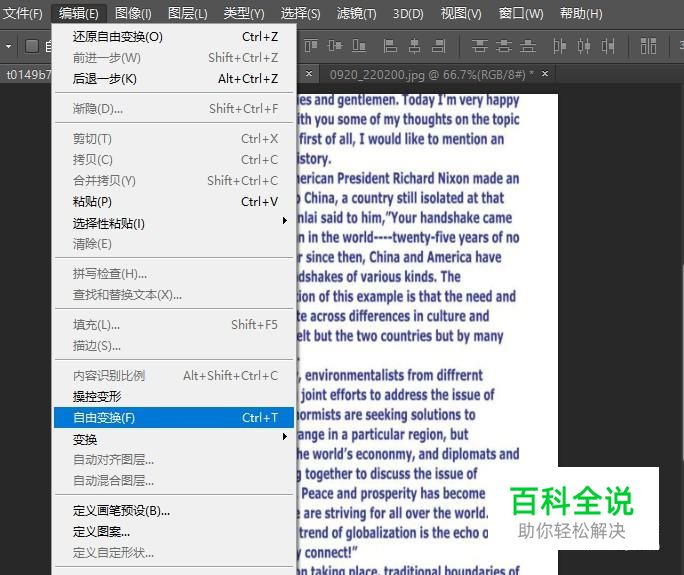The height and width of the screenshot is (575, 684).
Task: Click the align left edges icon
Action: 389,46
